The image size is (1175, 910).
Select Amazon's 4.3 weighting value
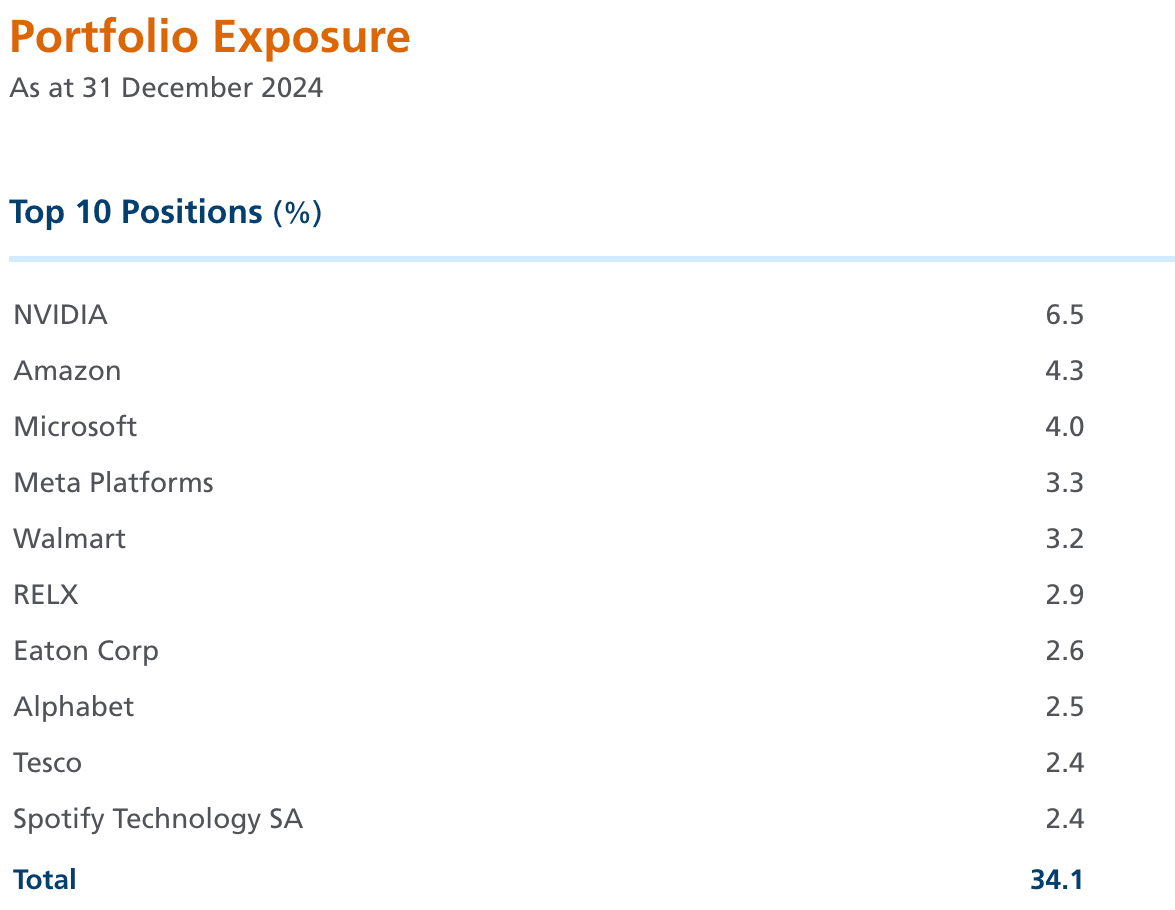coord(1064,371)
